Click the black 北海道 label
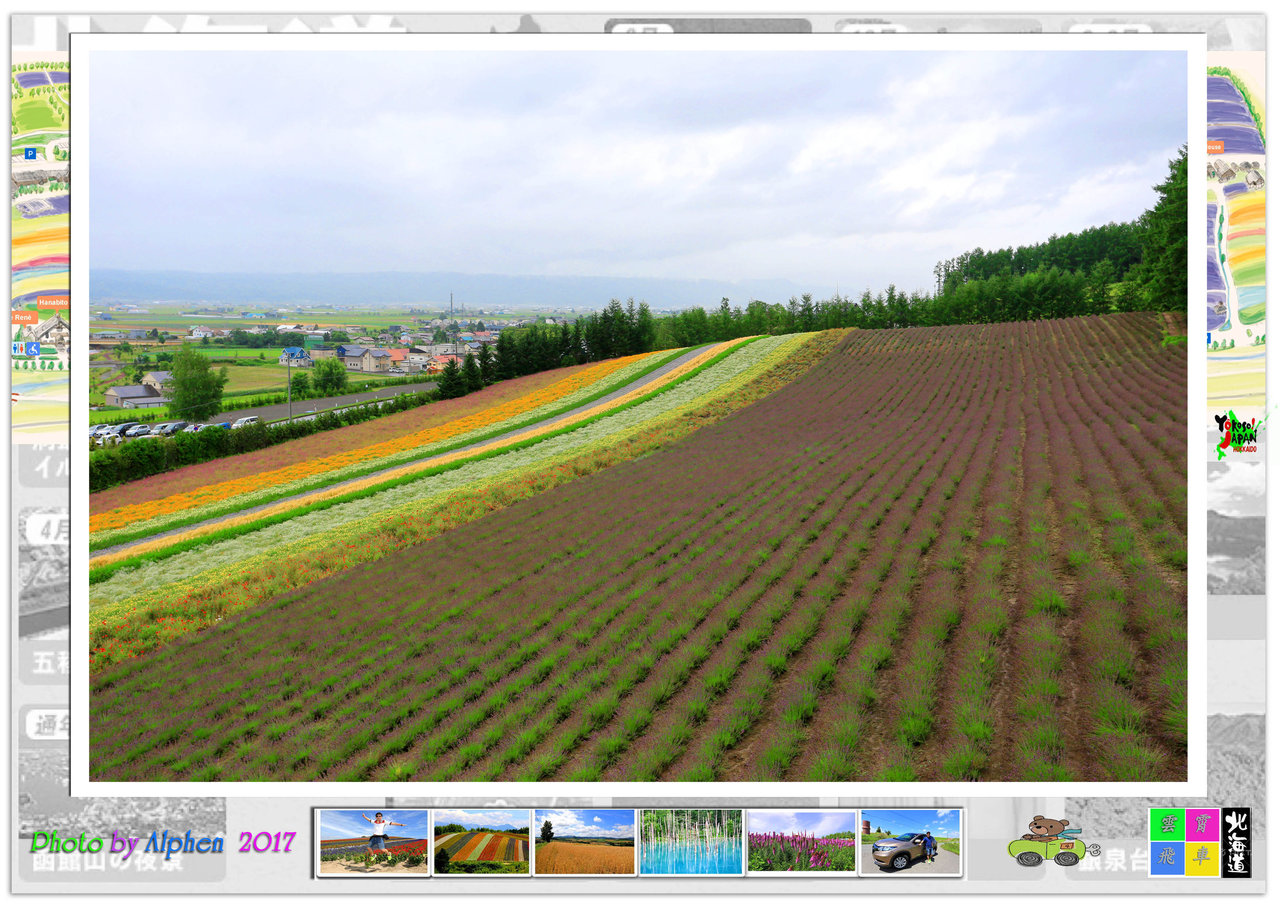 point(1236,842)
